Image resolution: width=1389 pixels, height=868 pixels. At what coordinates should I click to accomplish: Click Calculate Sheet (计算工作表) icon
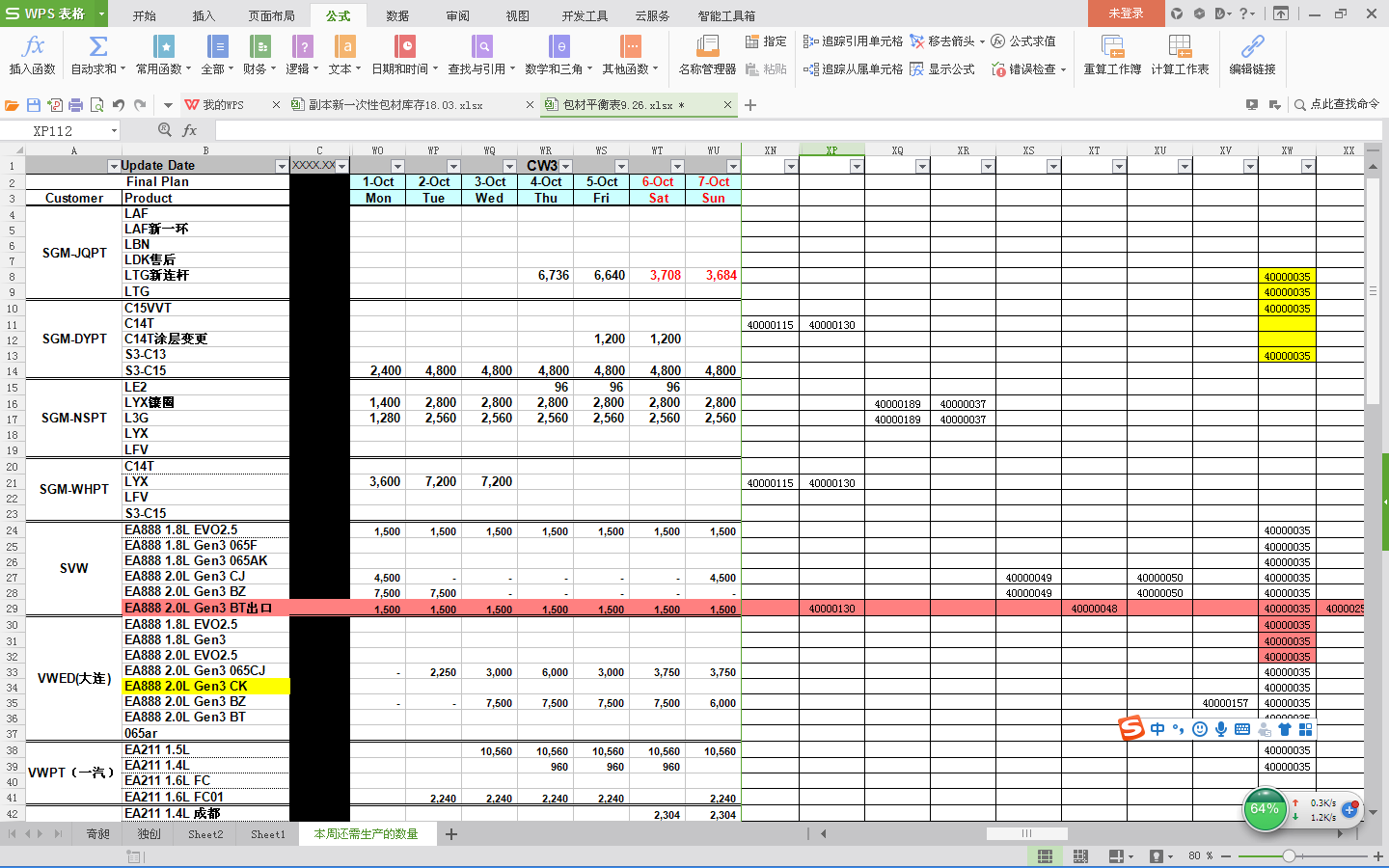click(x=1180, y=46)
